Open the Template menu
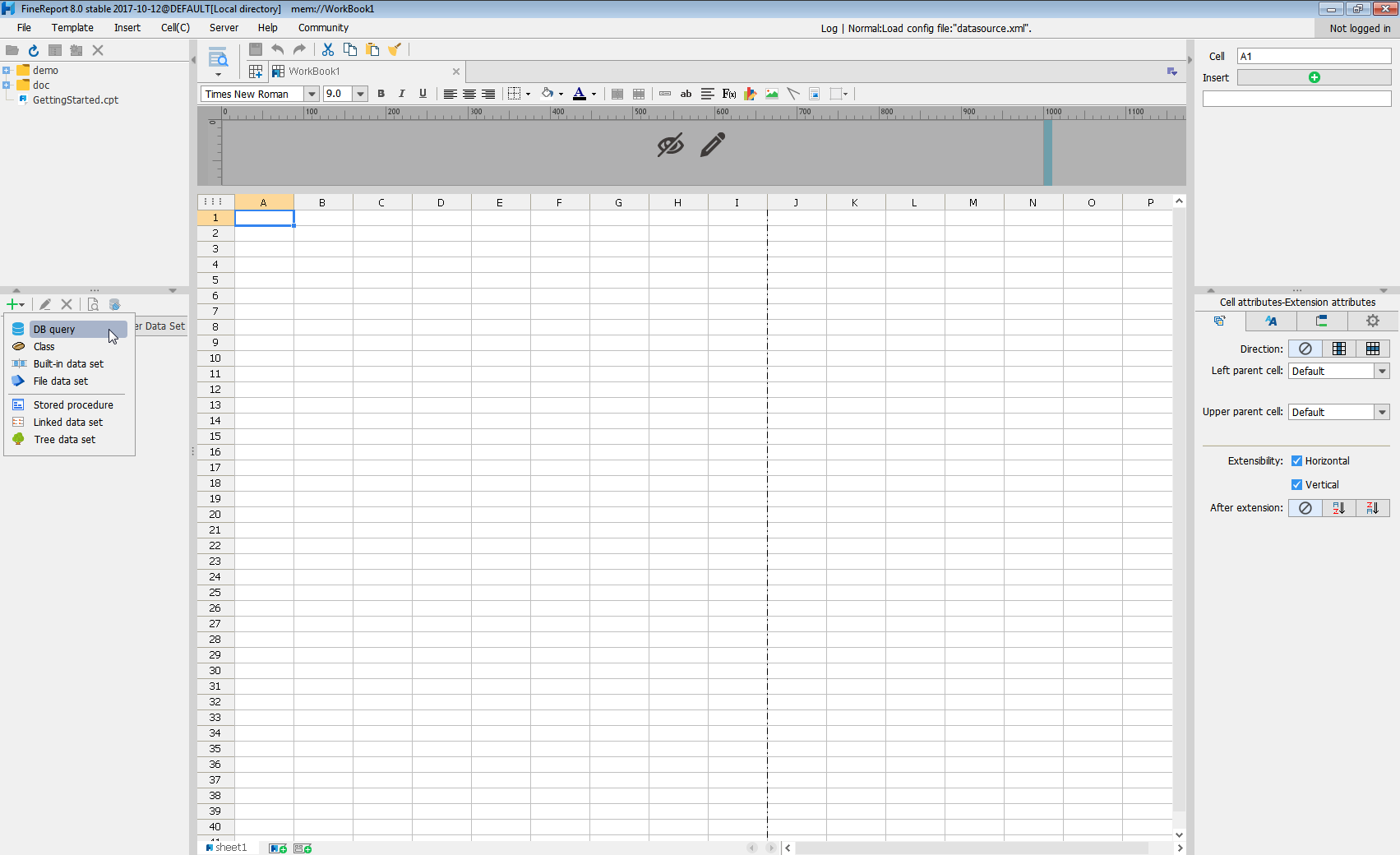 point(72,28)
